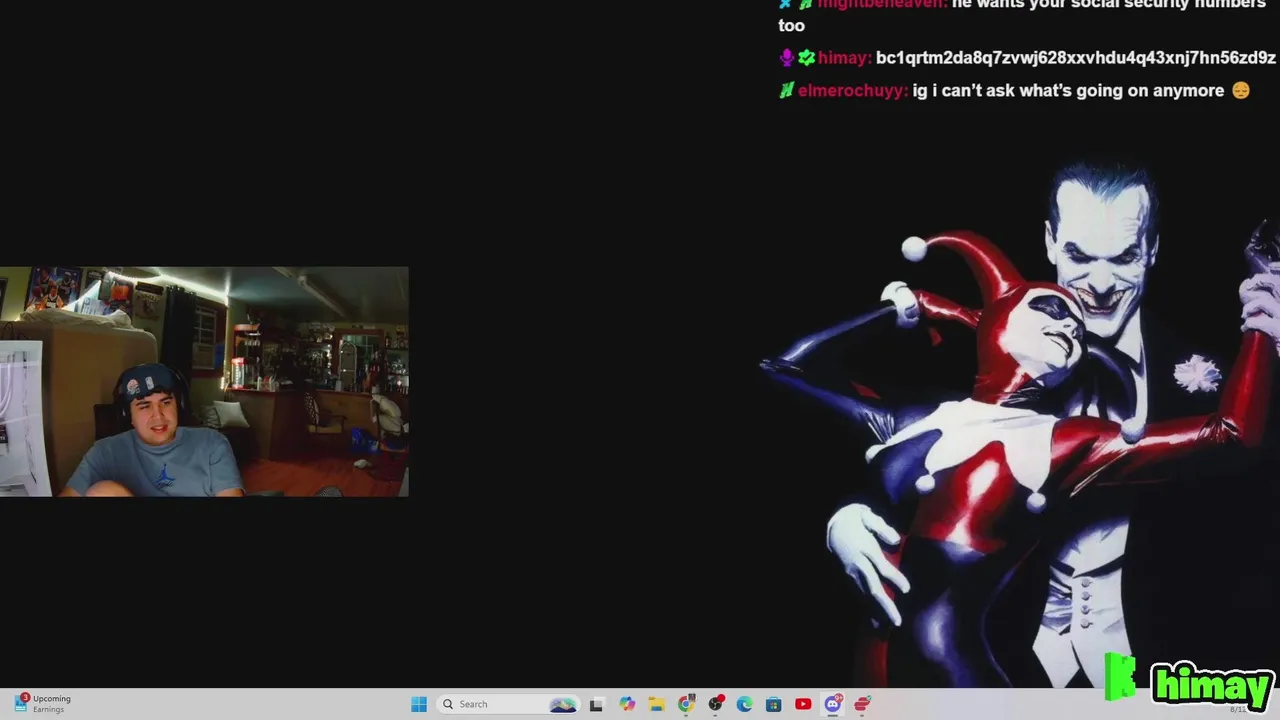1280x720 pixels.
Task: Click the taskbar Search box
Action: point(509,704)
